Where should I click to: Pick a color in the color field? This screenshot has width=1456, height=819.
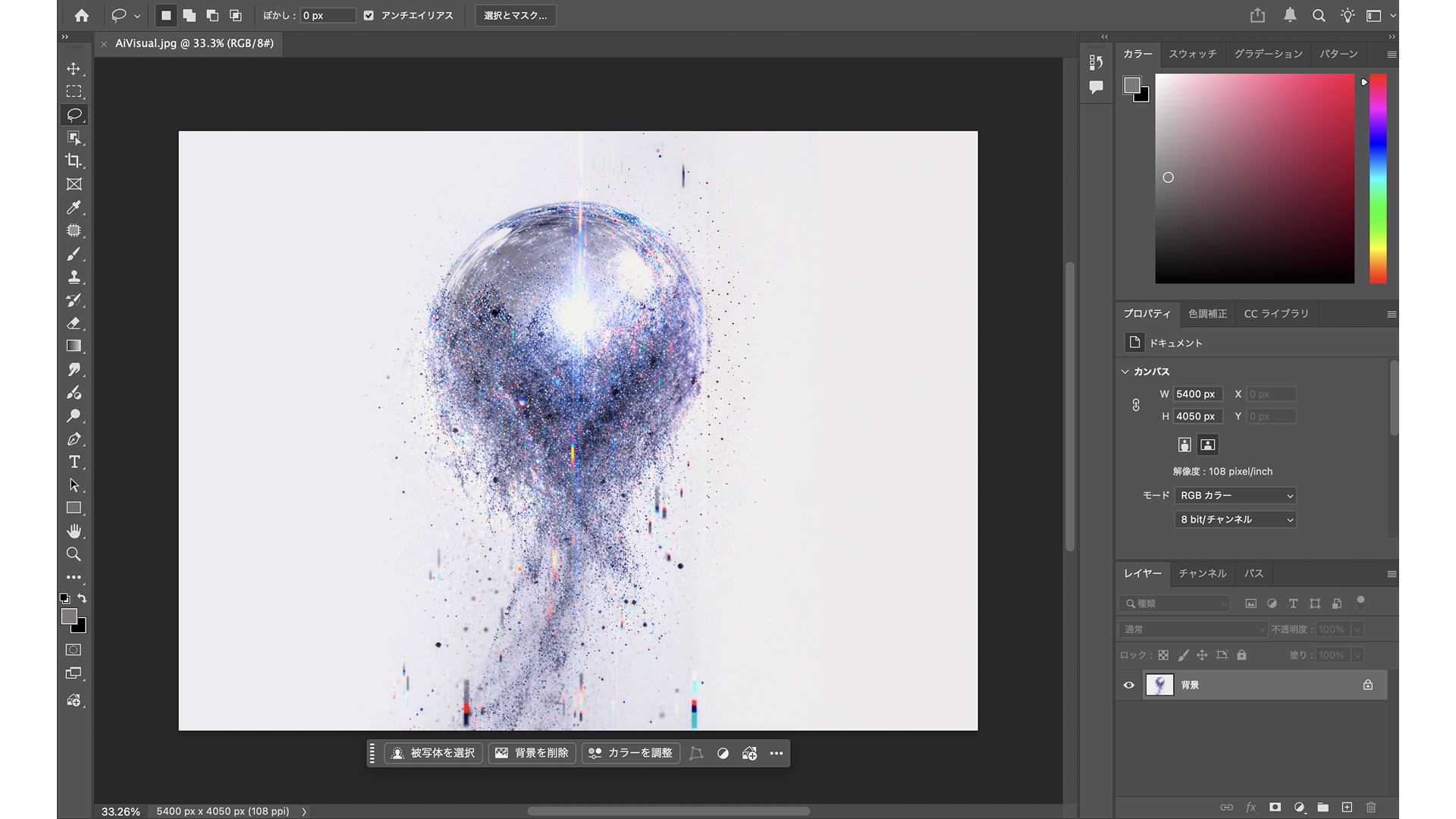coord(1254,178)
